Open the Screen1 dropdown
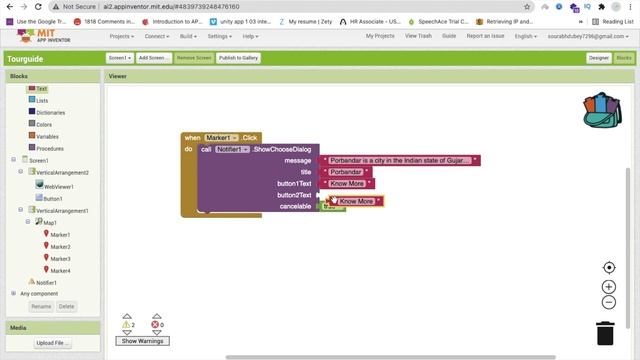Image resolution: width=640 pixels, height=360 pixels. [120, 58]
